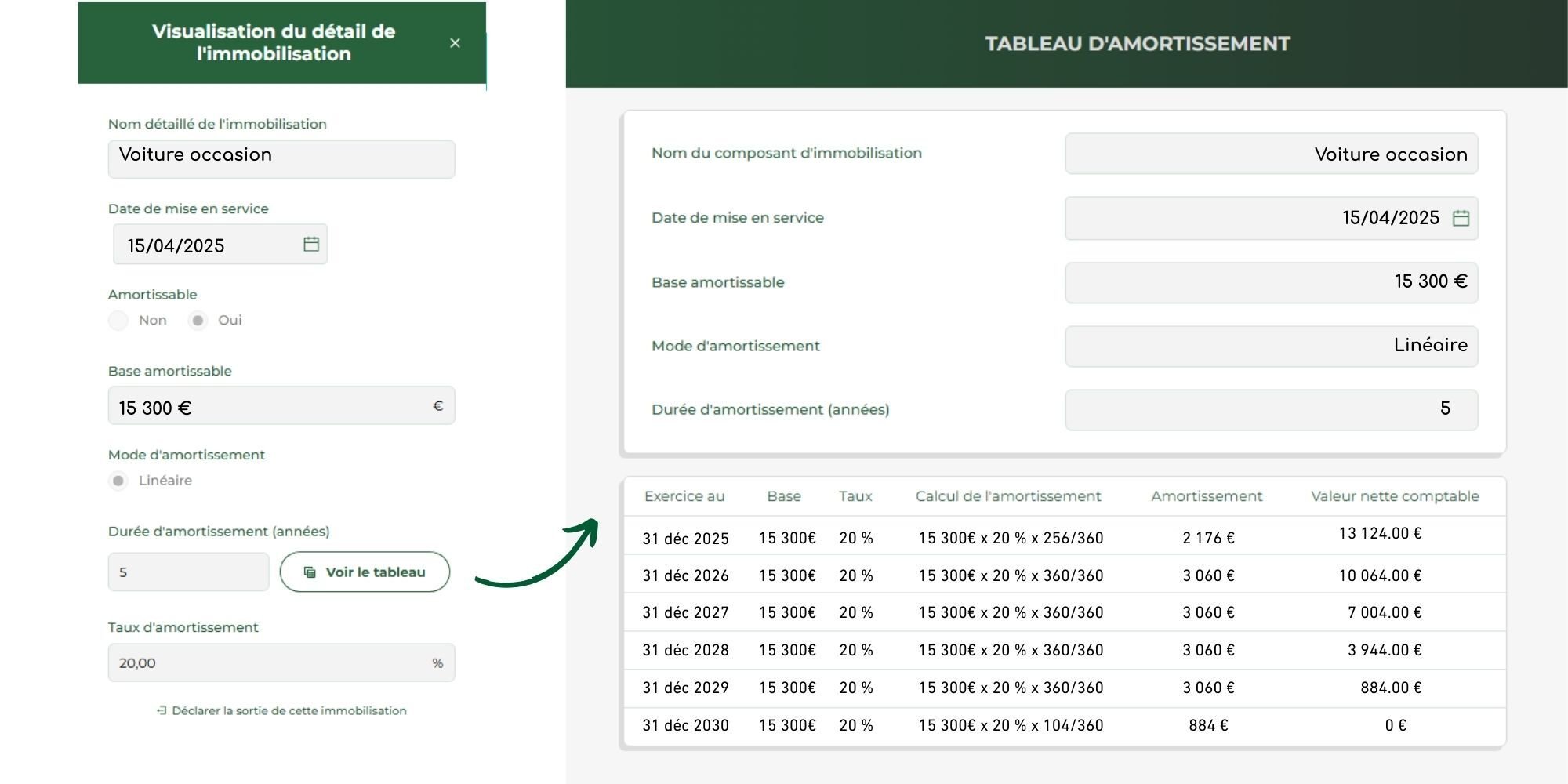The image size is (1568, 784).
Task: Click the Valeur nette comptable column header
Action: click(1395, 496)
